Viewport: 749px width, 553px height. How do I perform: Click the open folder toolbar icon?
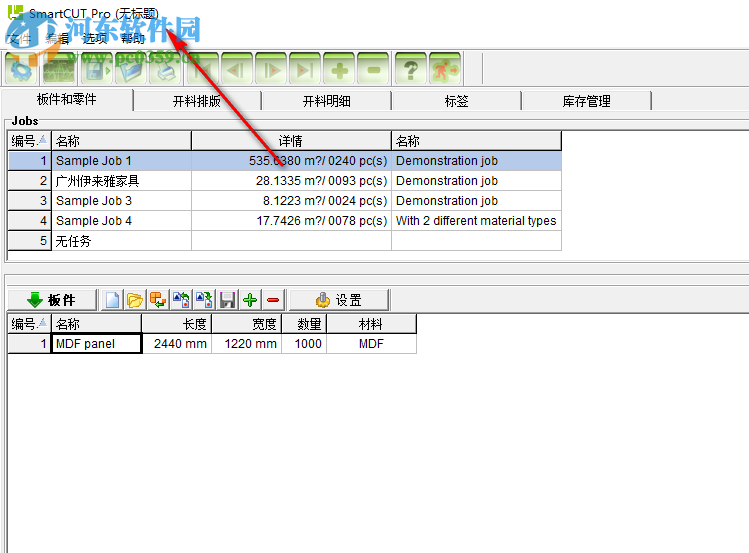coord(131,69)
